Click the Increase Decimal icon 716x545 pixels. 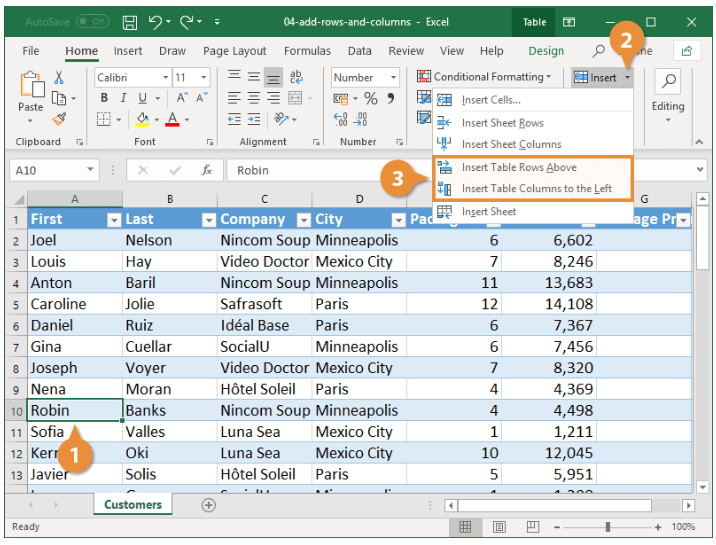pyautogui.click(x=341, y=120)
